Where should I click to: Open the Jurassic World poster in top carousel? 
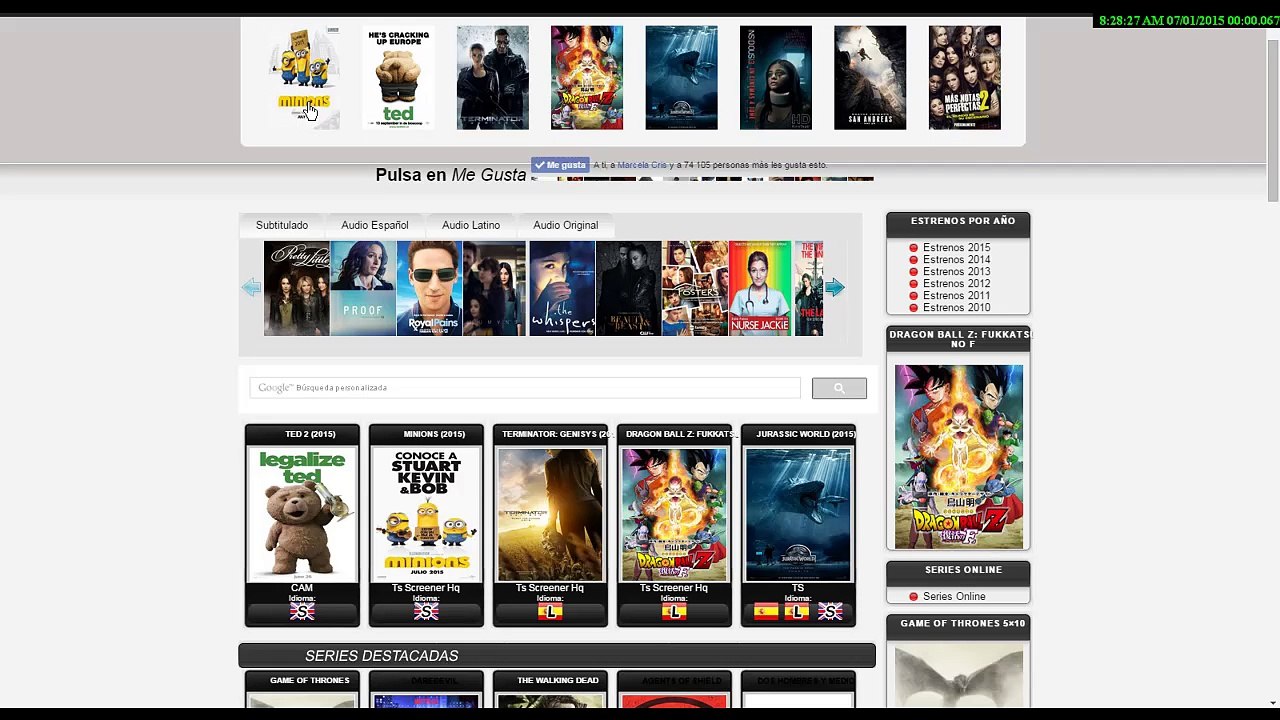681,78
